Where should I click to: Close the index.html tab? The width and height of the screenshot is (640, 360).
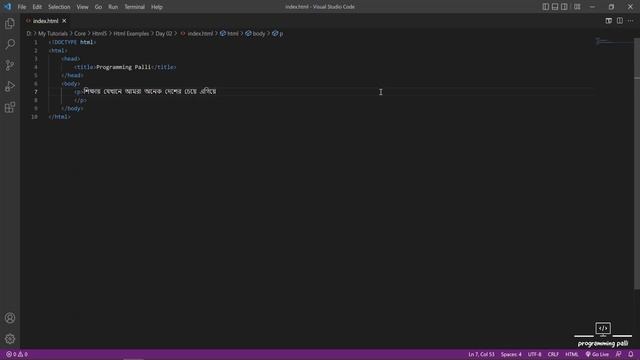click(64, 21)
